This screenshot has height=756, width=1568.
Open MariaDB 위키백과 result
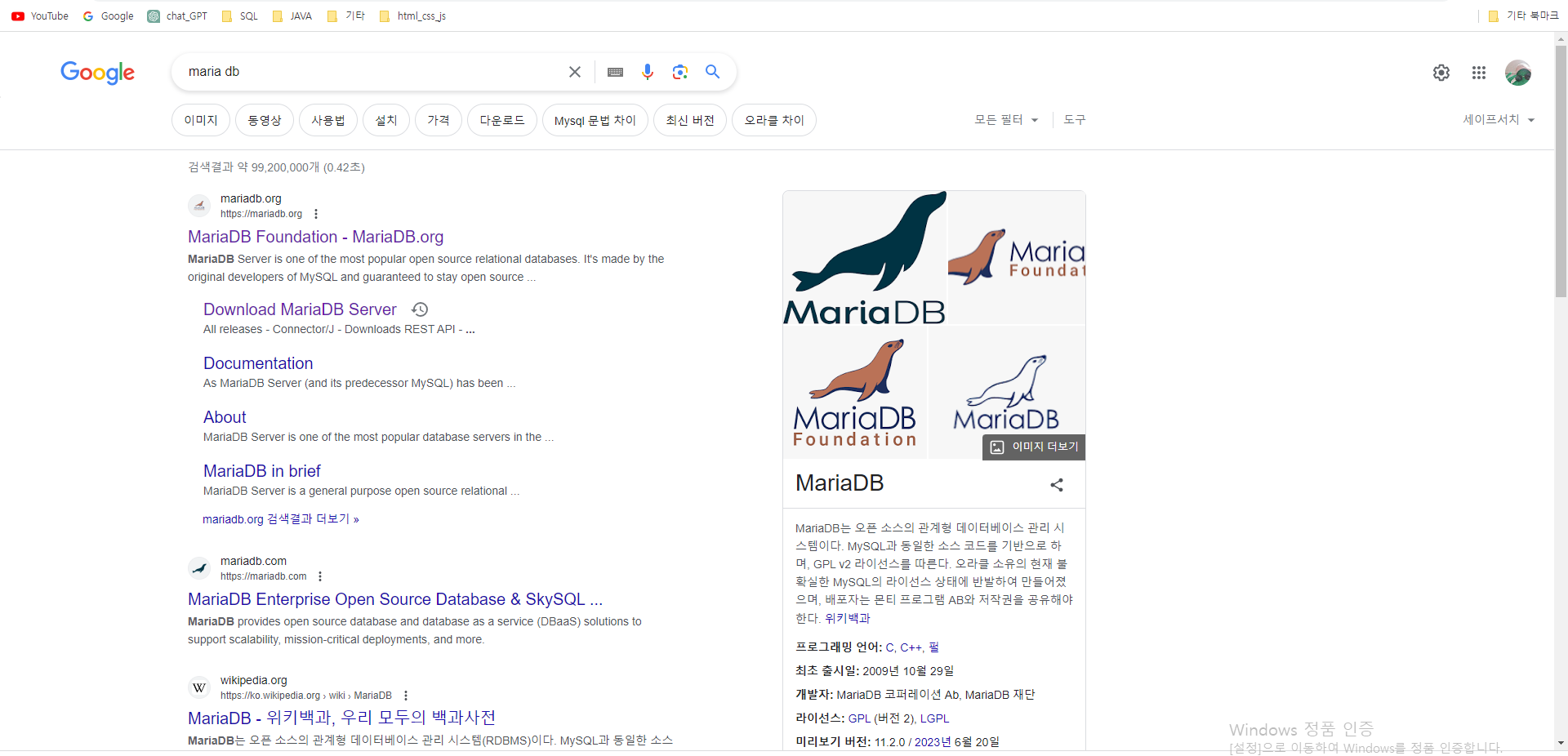(x=341, y=718)
